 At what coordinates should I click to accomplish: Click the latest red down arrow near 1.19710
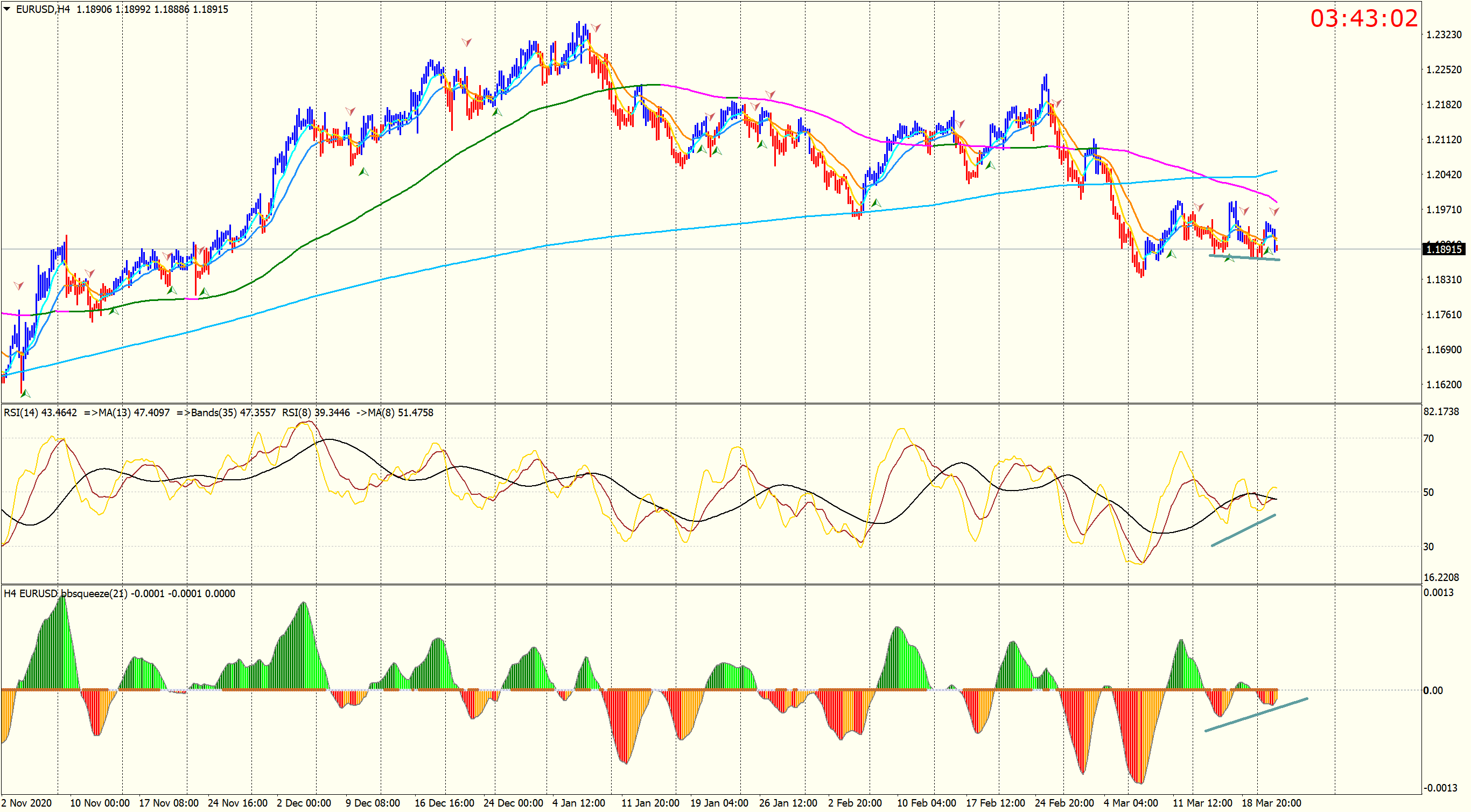(x=1274, y=211)
